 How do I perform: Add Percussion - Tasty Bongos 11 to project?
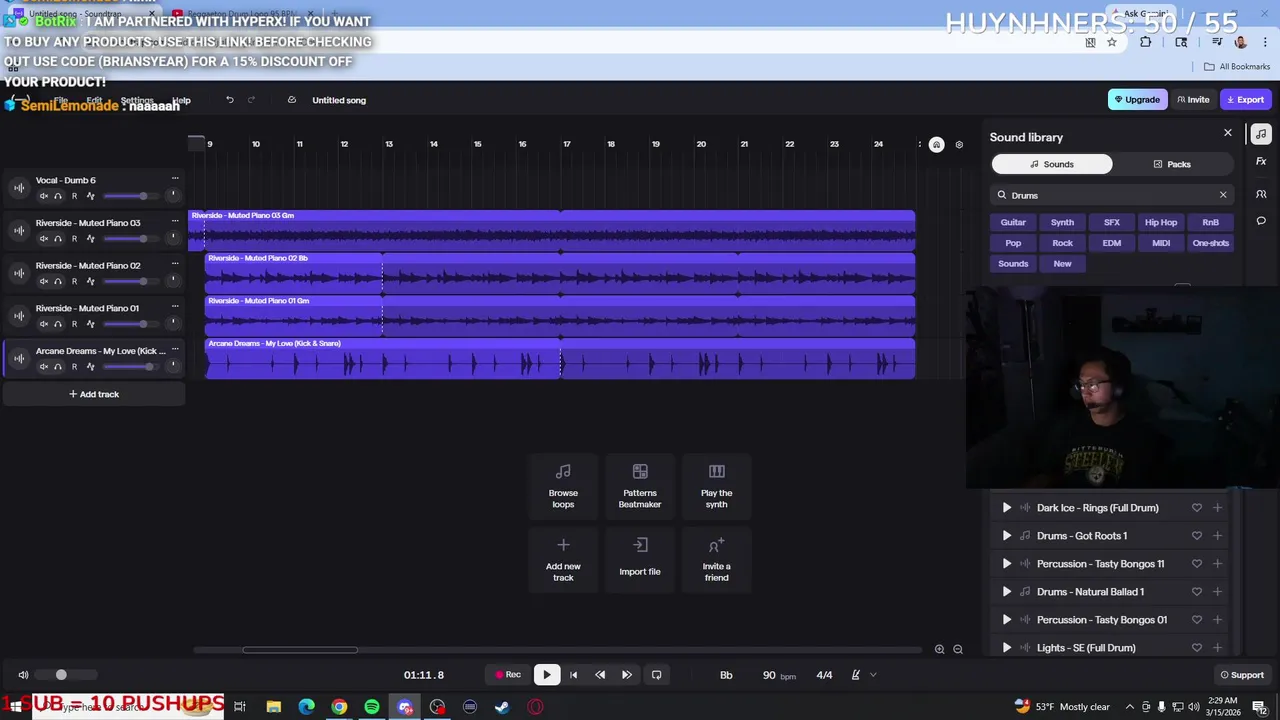tap(1217, 564)
